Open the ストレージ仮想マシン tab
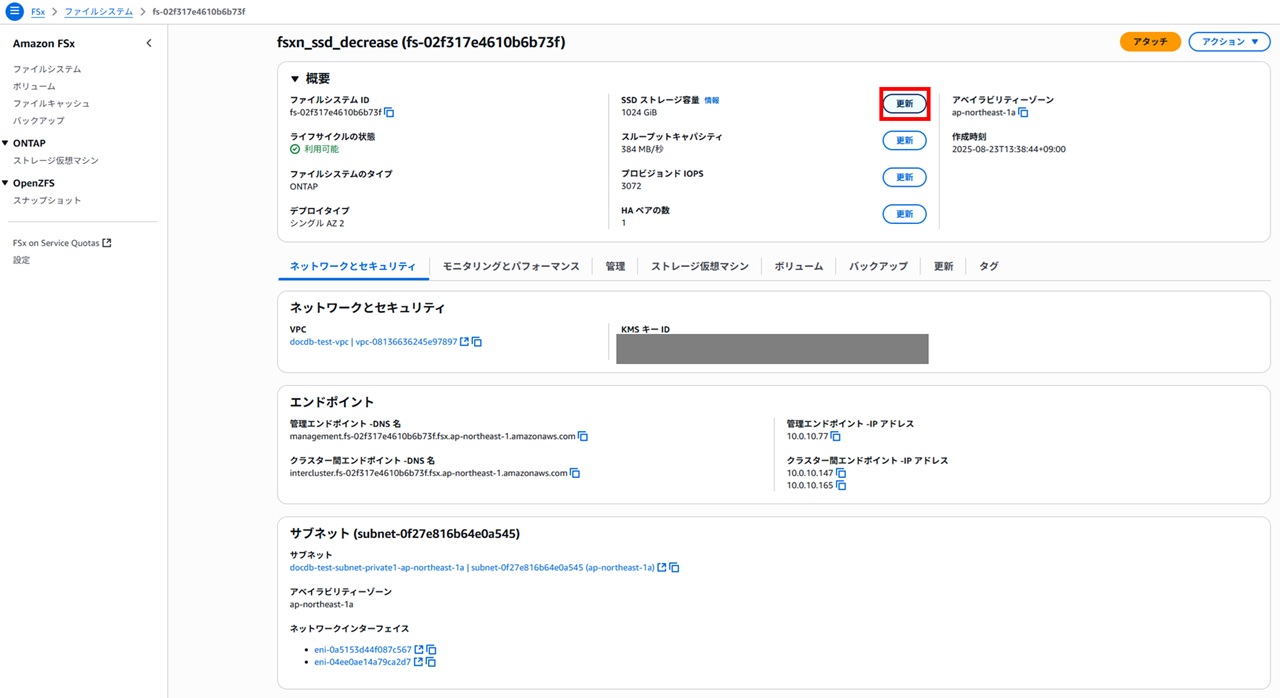Screen dimensions: 1280x698 pos(700,266)
